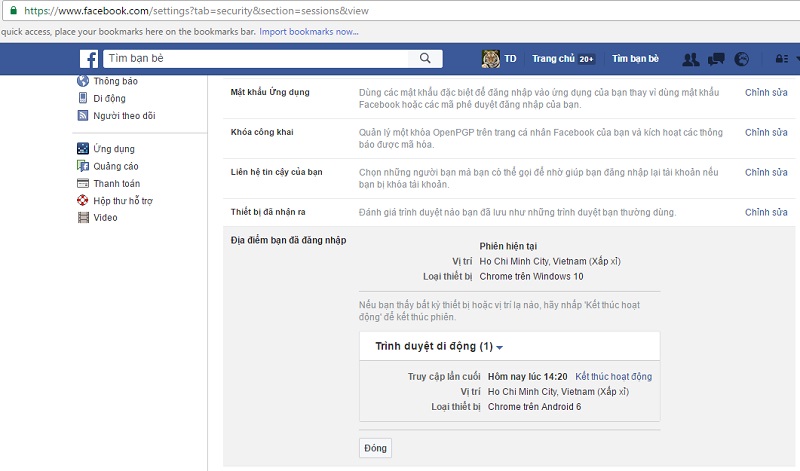Edit Mật khẩu Ứng dụng via Chỉnh sửa

coord(766,92)
